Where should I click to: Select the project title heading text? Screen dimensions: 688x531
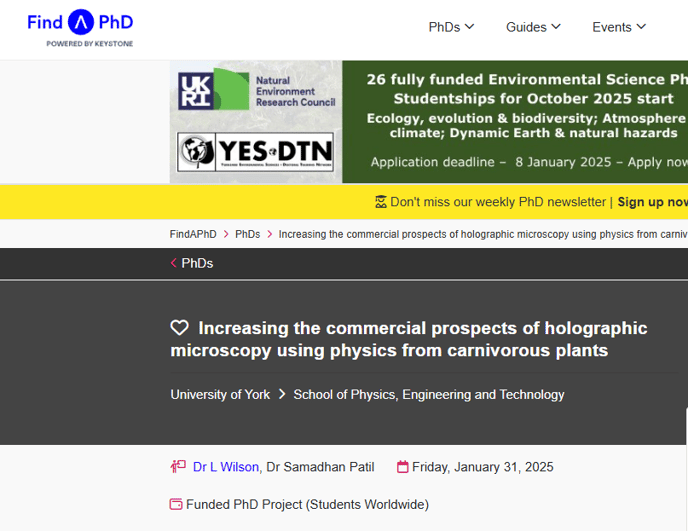tap(409, 339)
